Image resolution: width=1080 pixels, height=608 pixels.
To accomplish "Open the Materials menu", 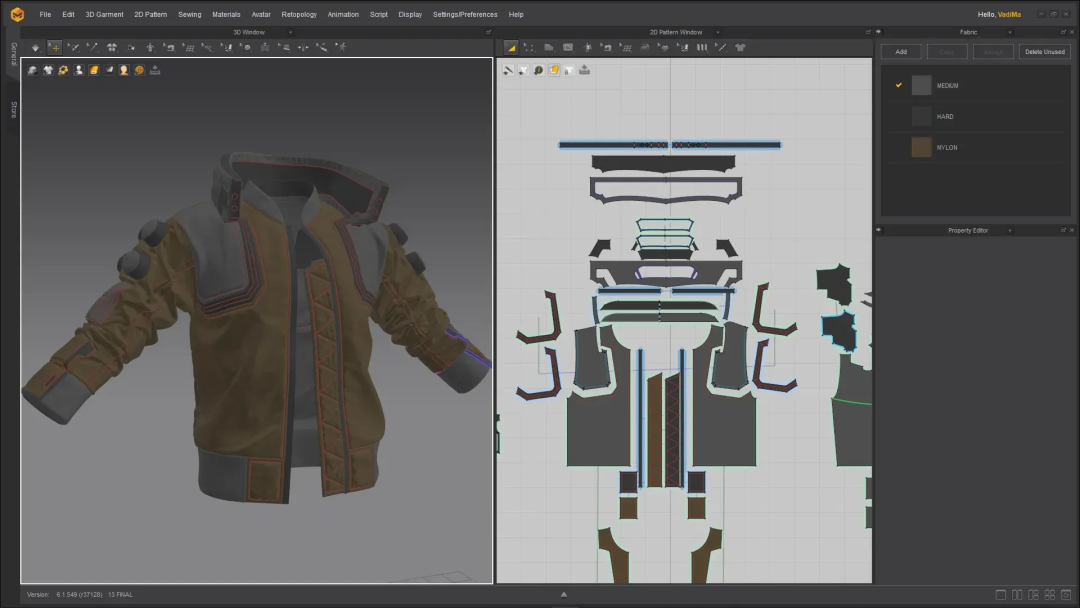I will point(226,14).
